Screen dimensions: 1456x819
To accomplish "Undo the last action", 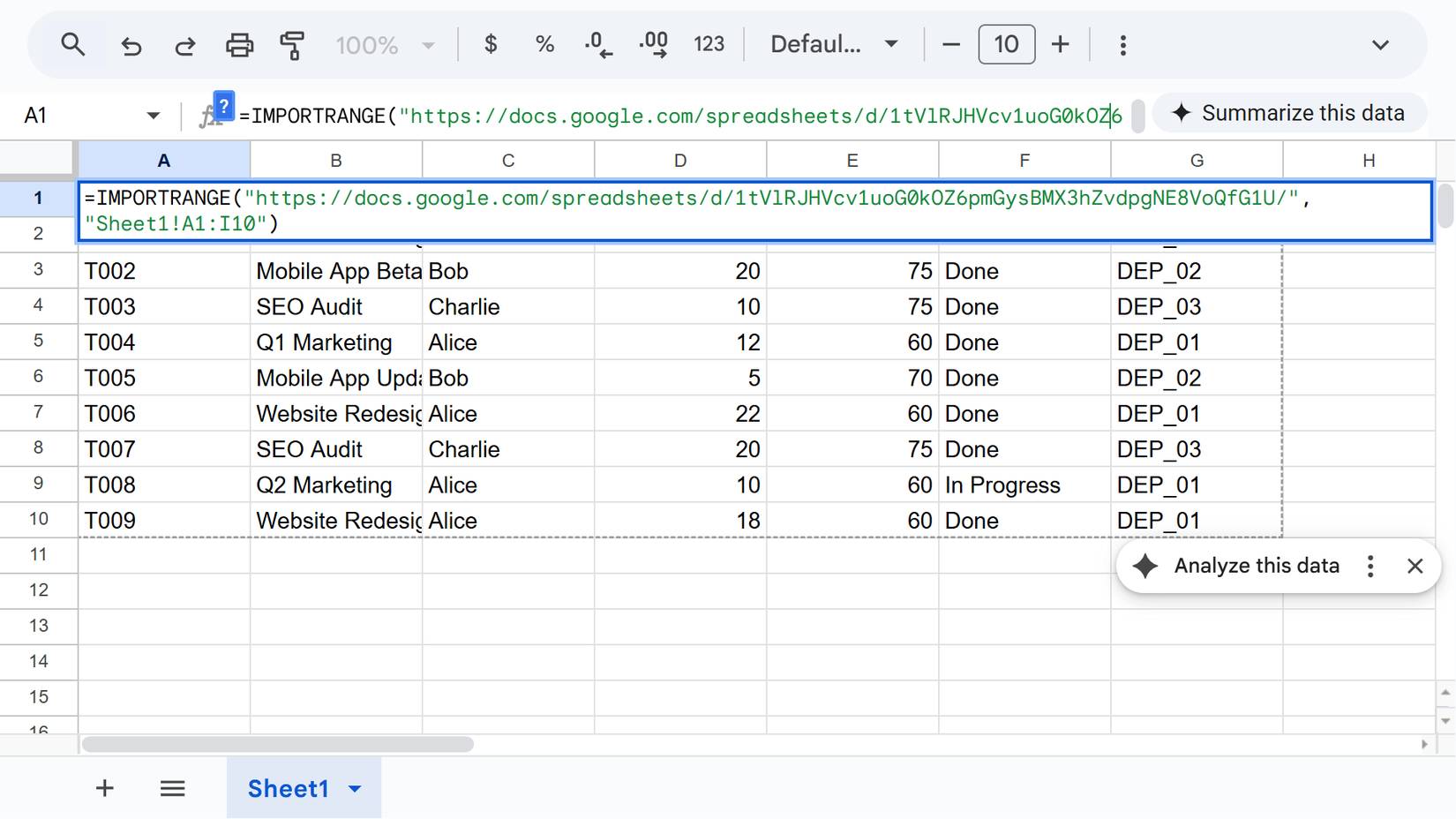I will [x=131, y=44].
